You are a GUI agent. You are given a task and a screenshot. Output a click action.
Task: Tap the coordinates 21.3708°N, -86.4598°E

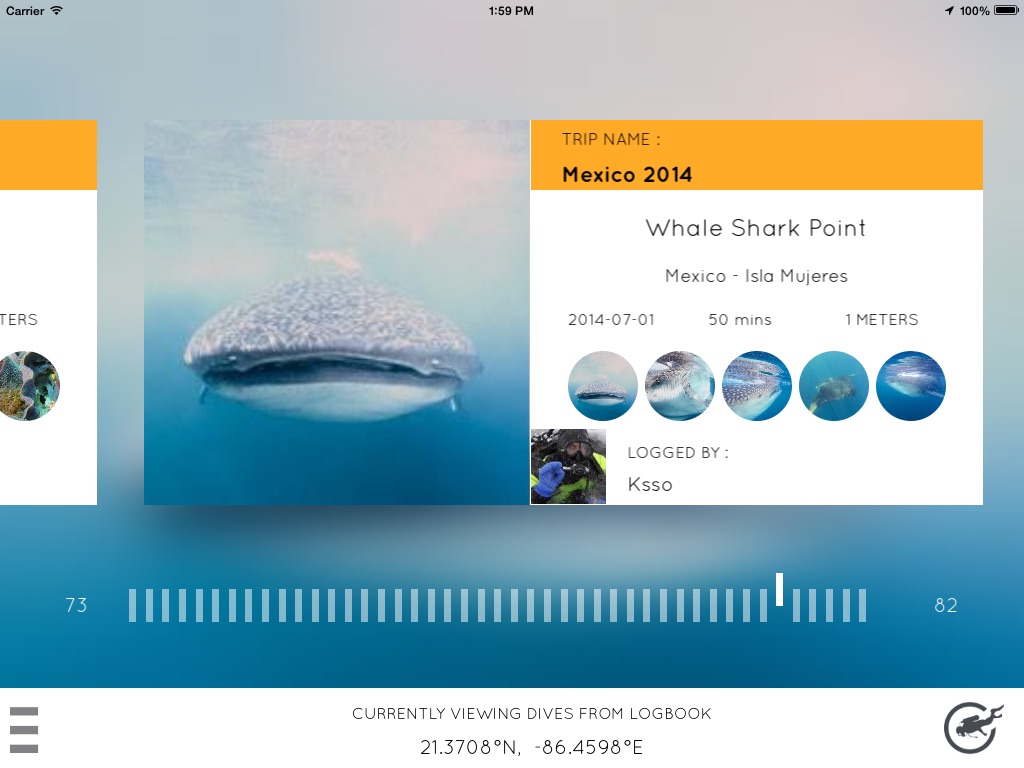[532, 747]
